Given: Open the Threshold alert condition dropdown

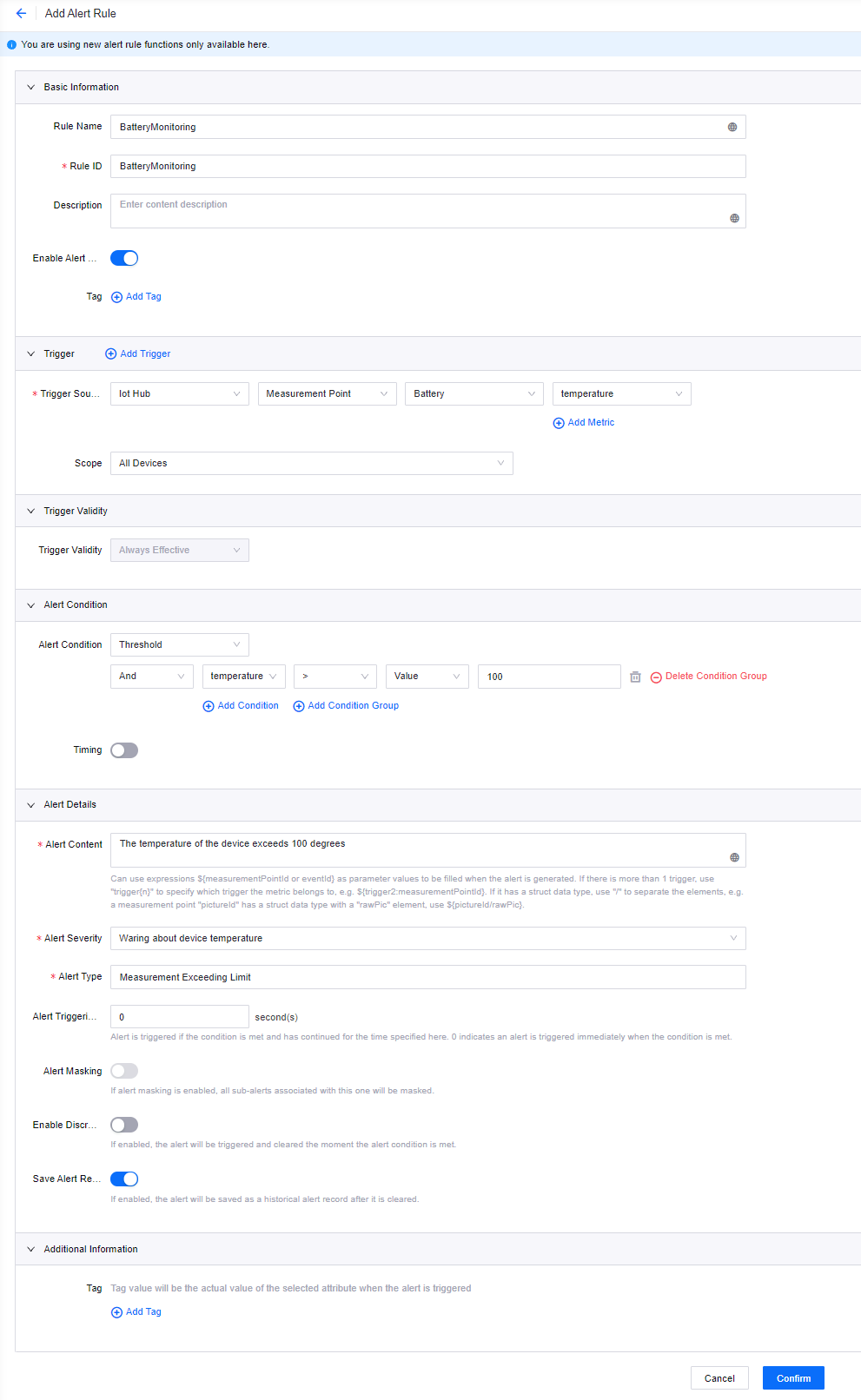Looking at the screenshot, I should click(x=179, y=644).
